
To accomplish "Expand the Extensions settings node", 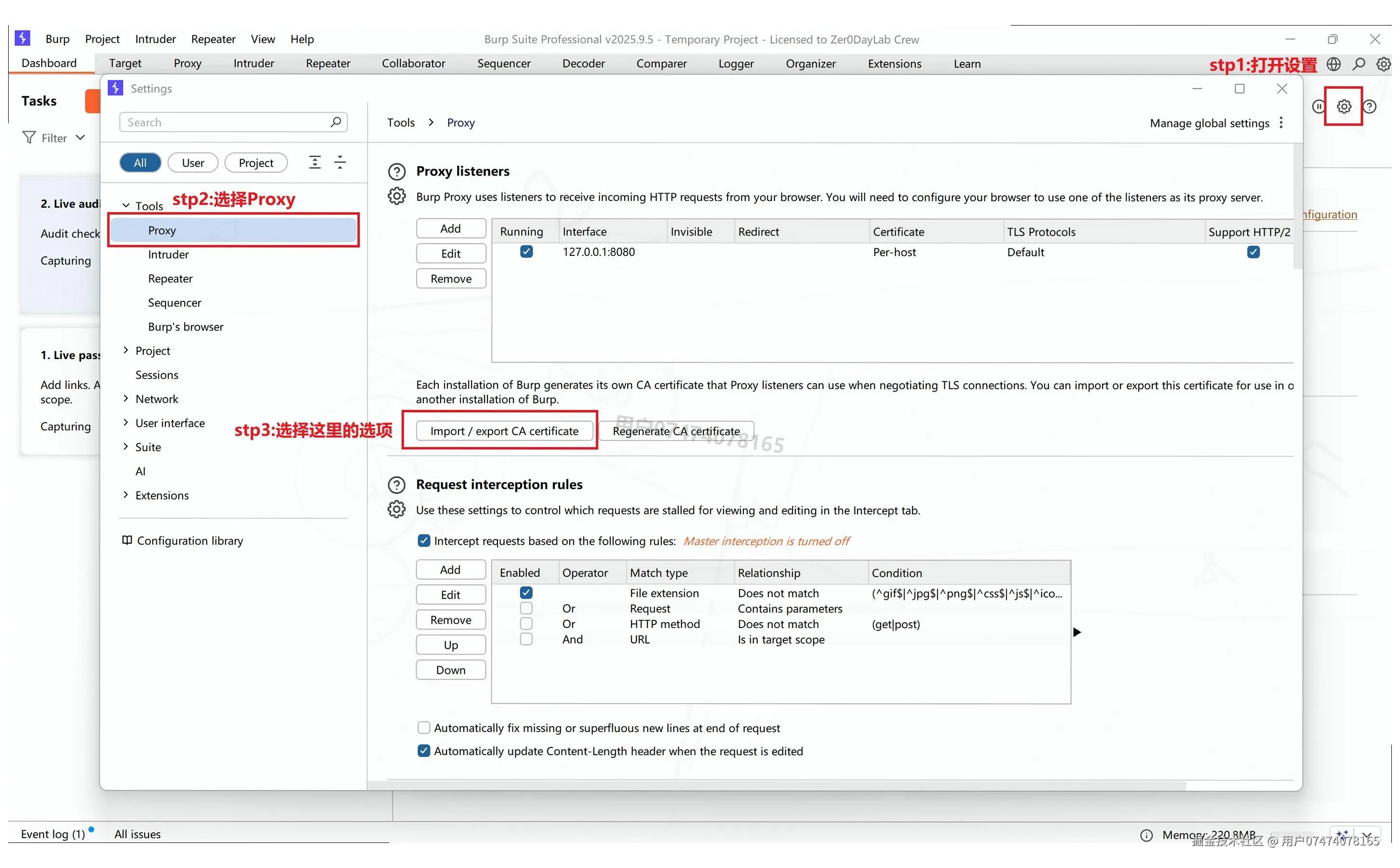I will pos(126,495).
